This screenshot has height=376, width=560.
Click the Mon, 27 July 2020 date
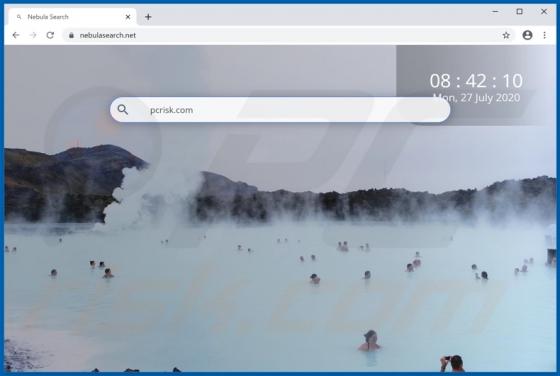(476, 97)
